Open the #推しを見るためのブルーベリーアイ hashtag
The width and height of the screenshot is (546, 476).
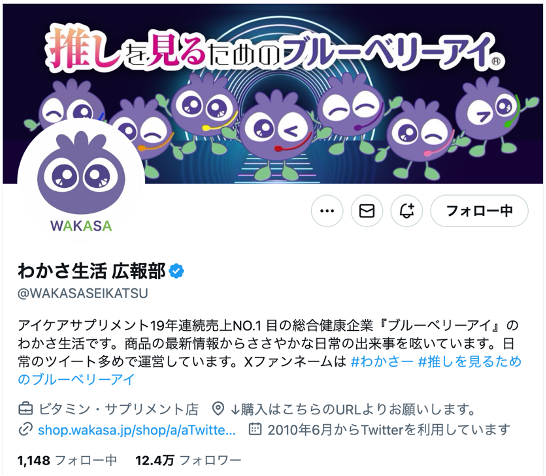pos(270,370)
